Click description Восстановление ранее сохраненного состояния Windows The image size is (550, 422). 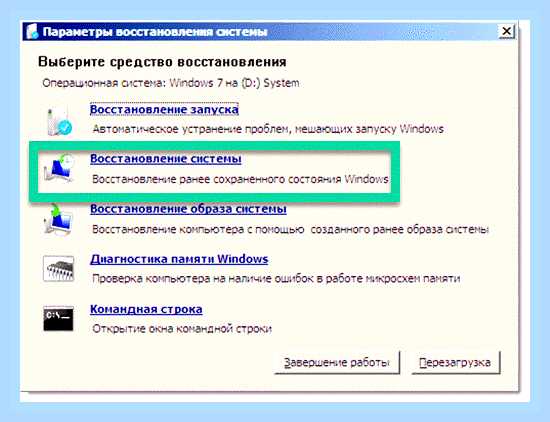[240, 179]
